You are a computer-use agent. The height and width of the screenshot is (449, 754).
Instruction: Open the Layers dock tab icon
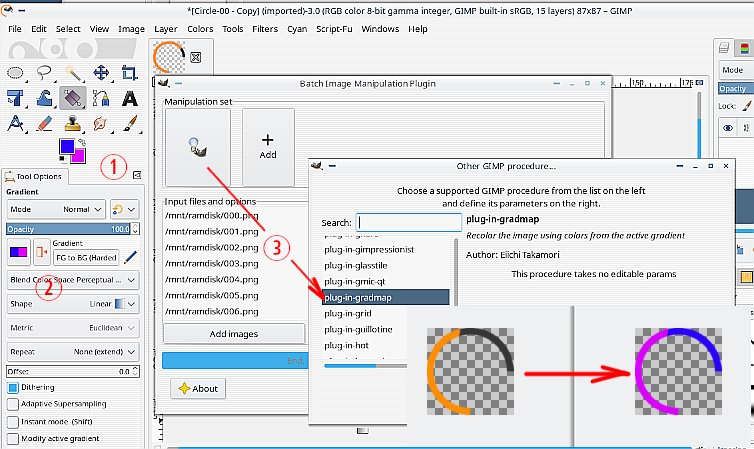pyautogui.click(x=724, y=48)
